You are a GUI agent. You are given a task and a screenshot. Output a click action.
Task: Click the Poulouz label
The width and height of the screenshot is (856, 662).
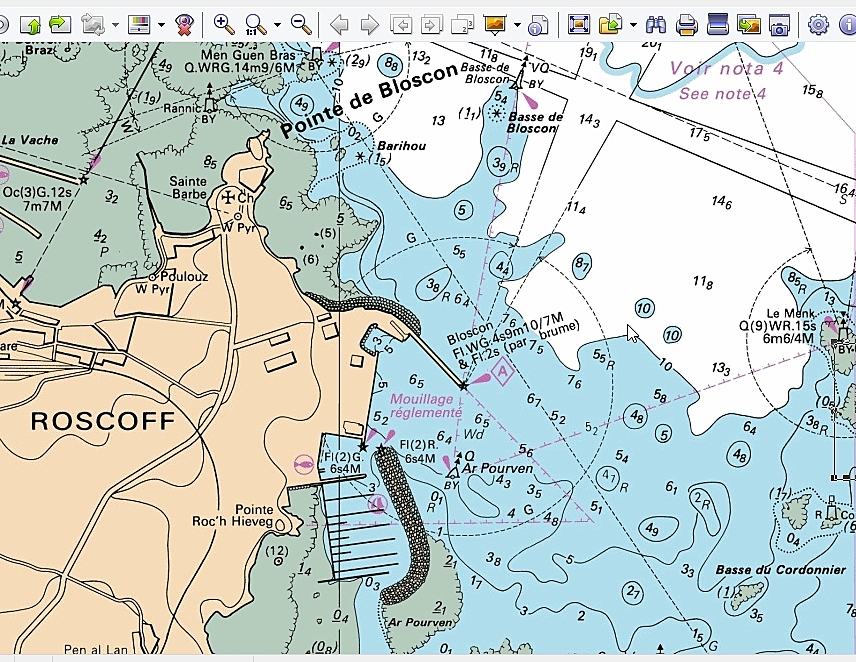point(185,277)
